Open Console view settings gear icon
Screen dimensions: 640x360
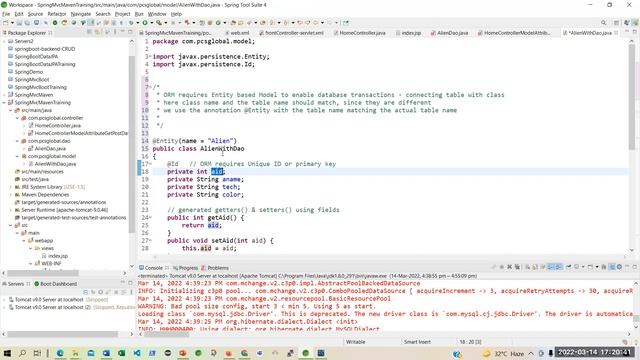point(620,267)
